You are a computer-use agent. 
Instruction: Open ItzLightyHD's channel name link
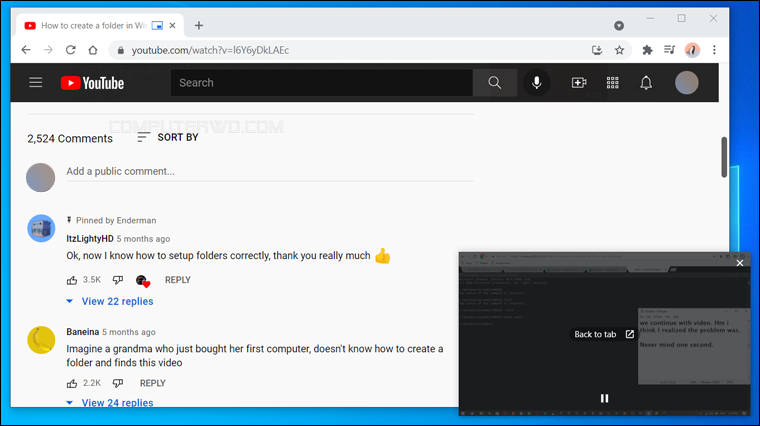90,239
